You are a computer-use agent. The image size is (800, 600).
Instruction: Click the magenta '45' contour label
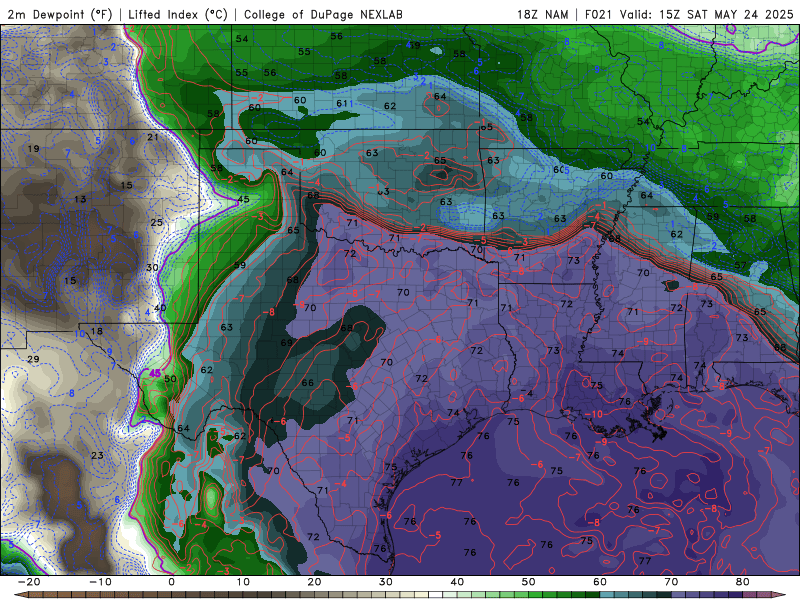[155, 373]
